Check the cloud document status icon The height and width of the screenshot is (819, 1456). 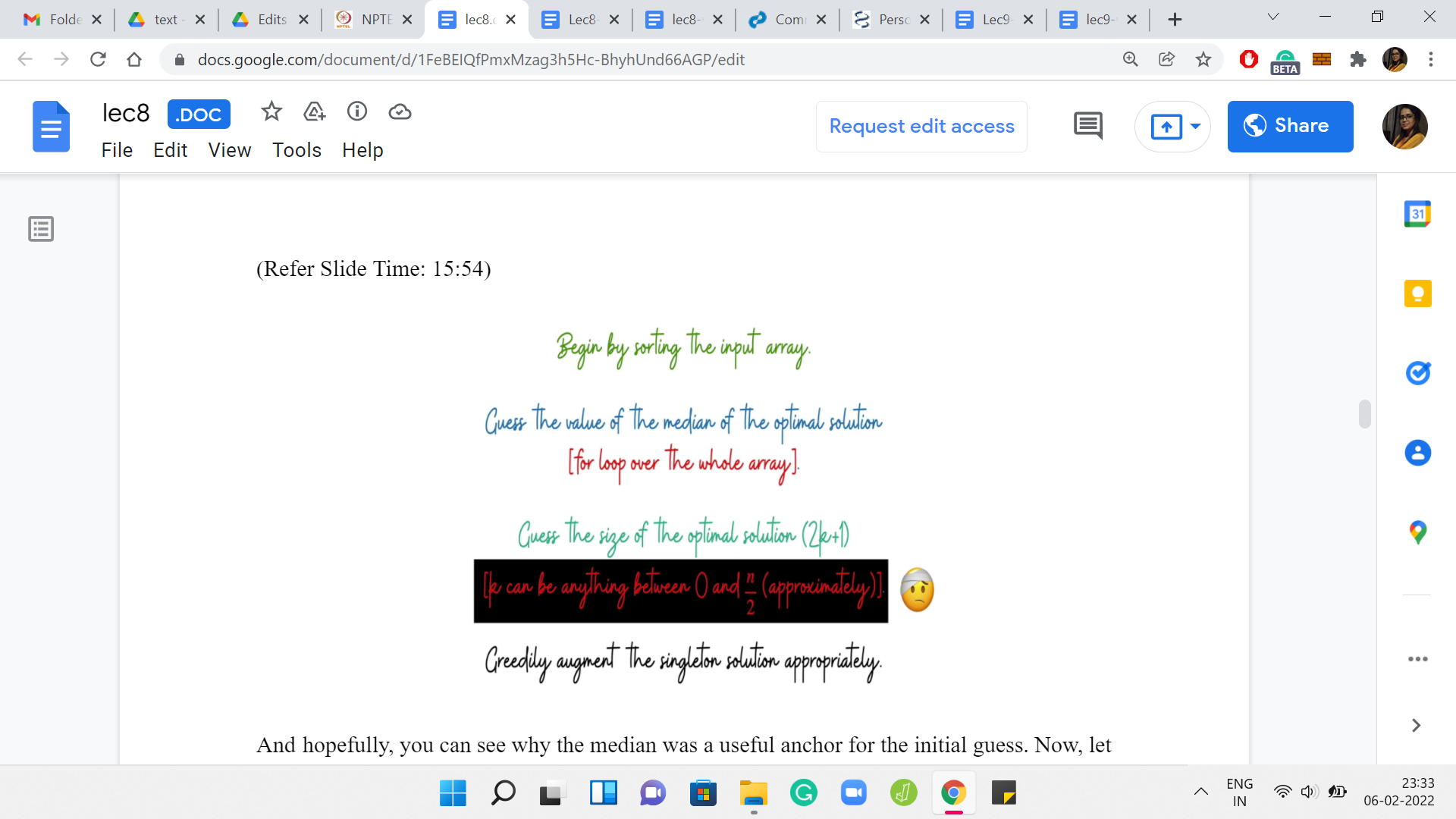[400, 112]
